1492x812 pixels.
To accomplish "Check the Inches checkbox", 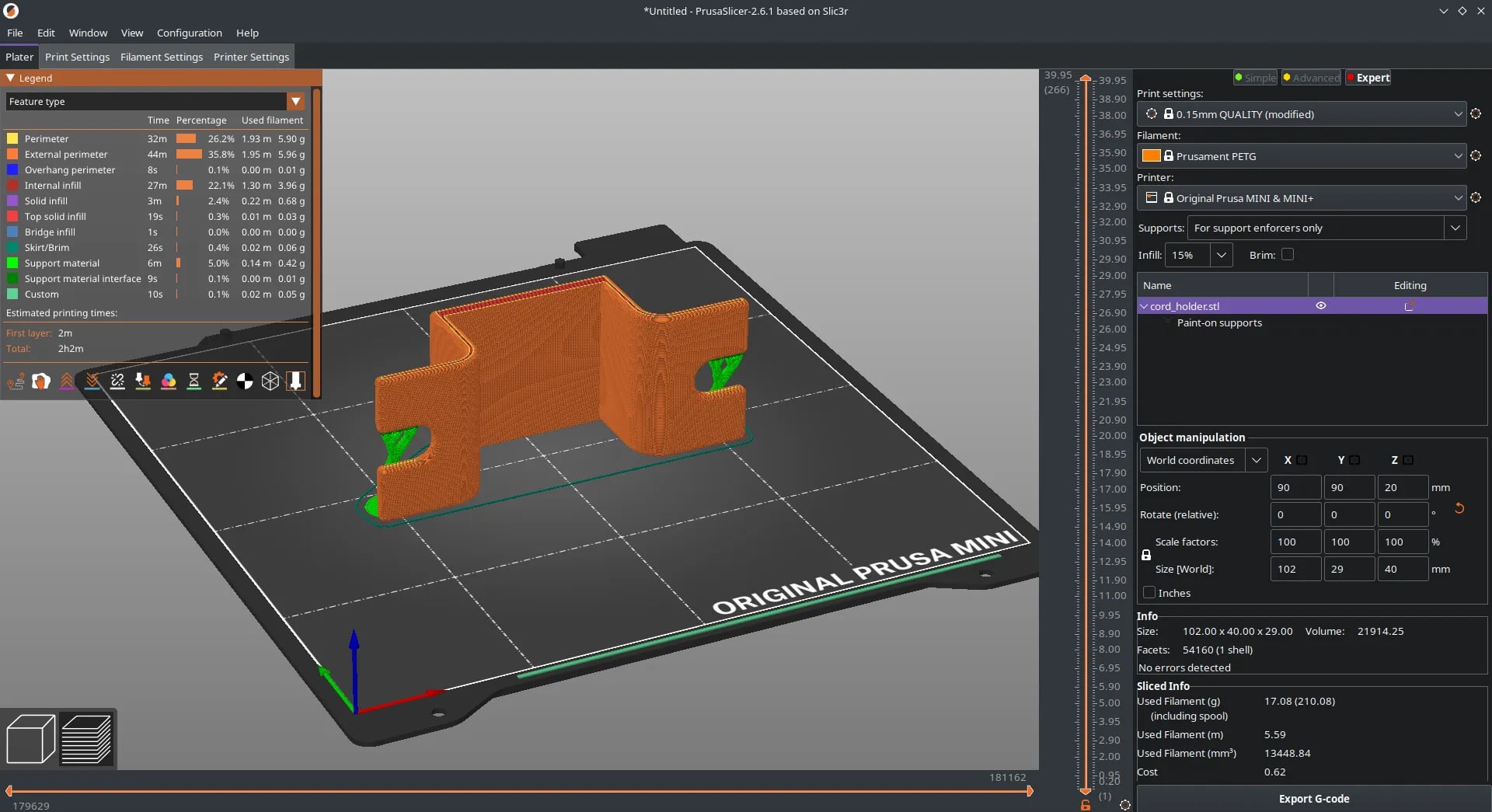I will (1149, 592).
